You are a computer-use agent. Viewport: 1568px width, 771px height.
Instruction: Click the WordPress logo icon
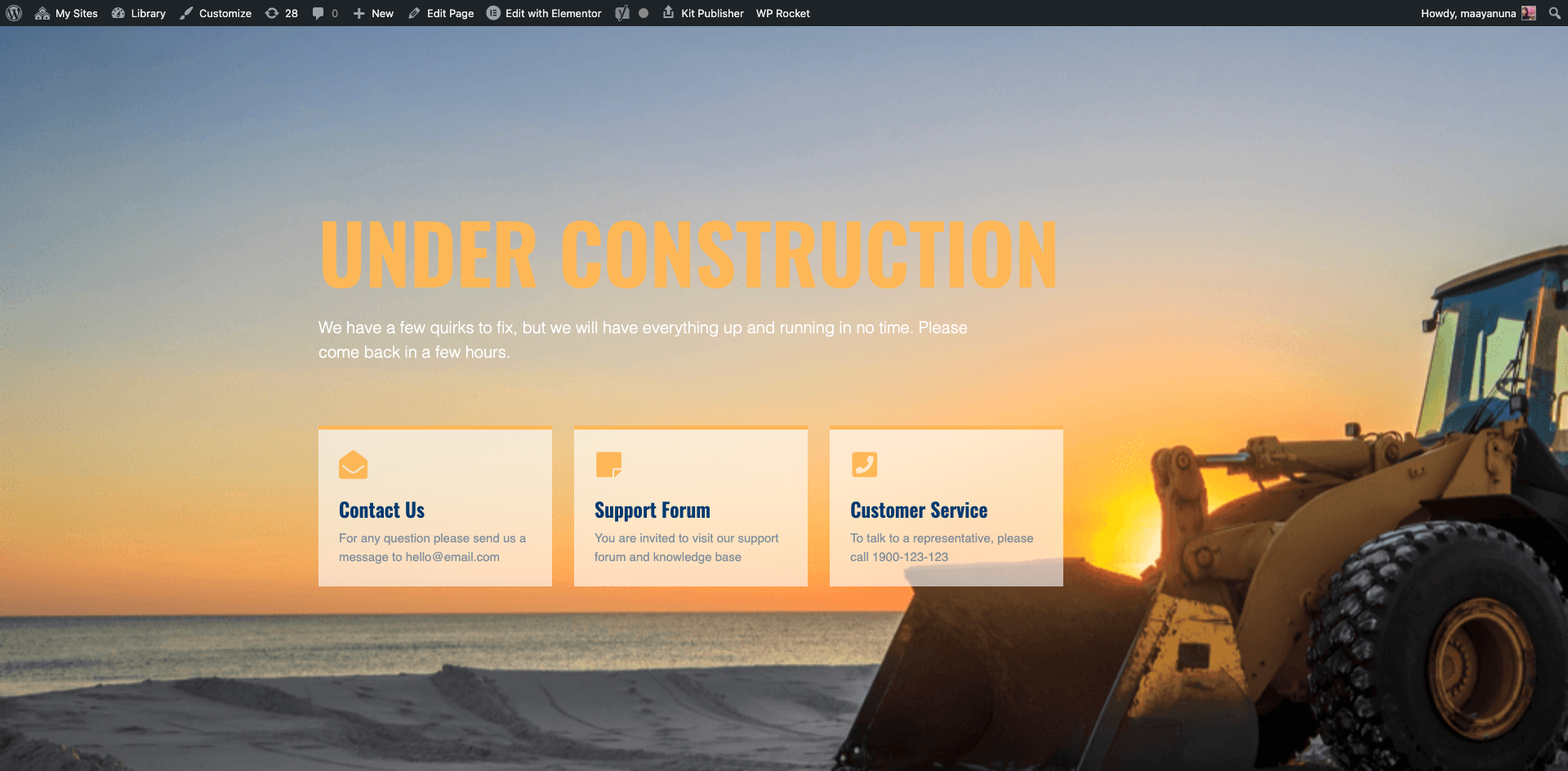click(14, 13)
